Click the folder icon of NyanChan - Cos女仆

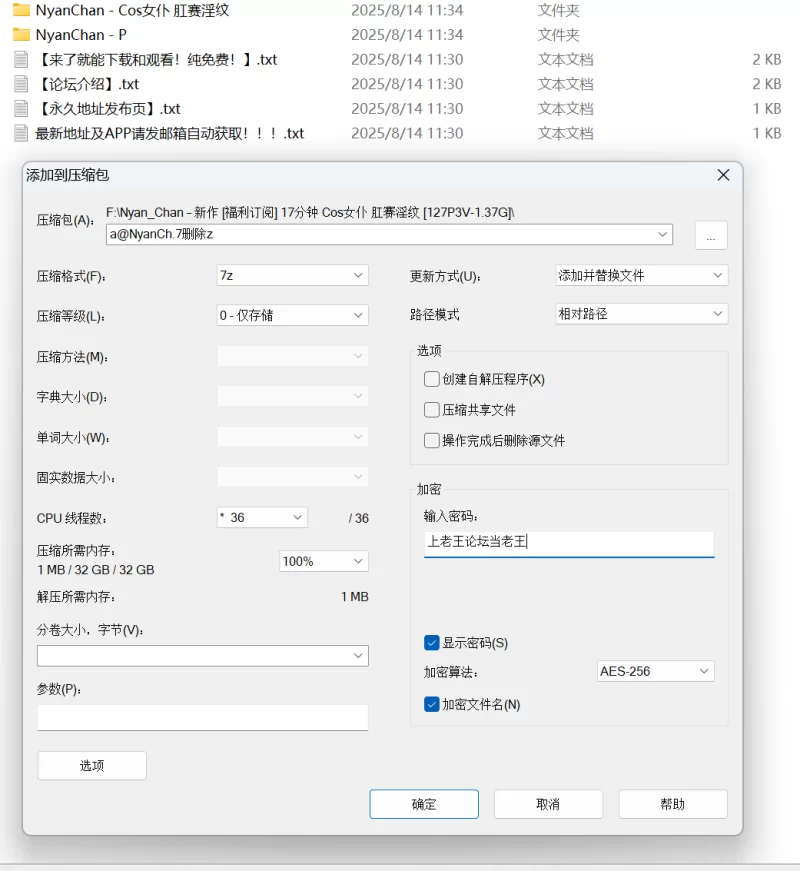click(21, 10)
